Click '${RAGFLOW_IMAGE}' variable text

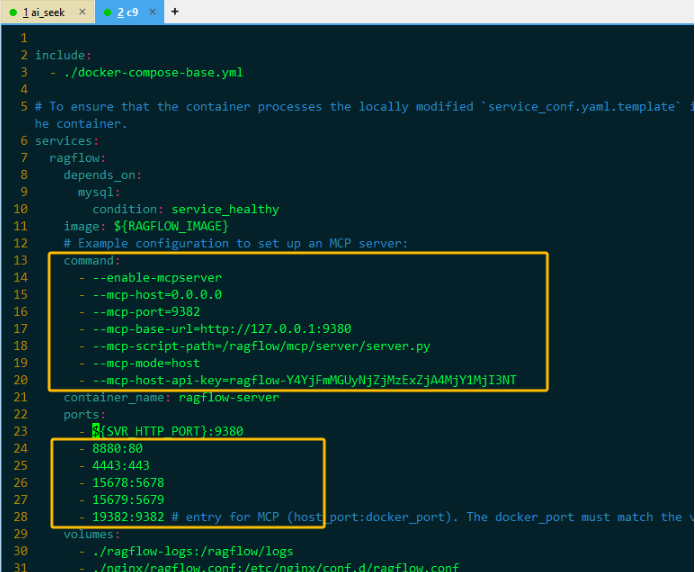click(x=171, y=226)
